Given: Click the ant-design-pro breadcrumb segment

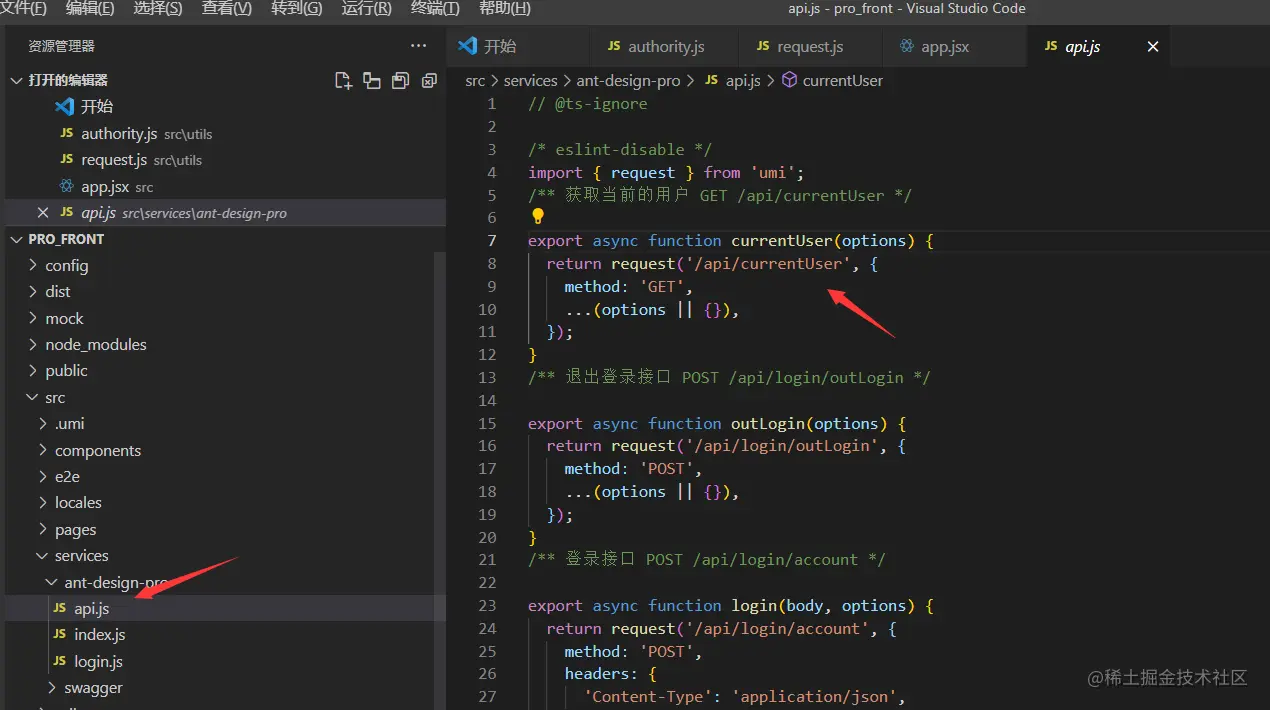Looking at the screenshot, I should click(628, 80).
